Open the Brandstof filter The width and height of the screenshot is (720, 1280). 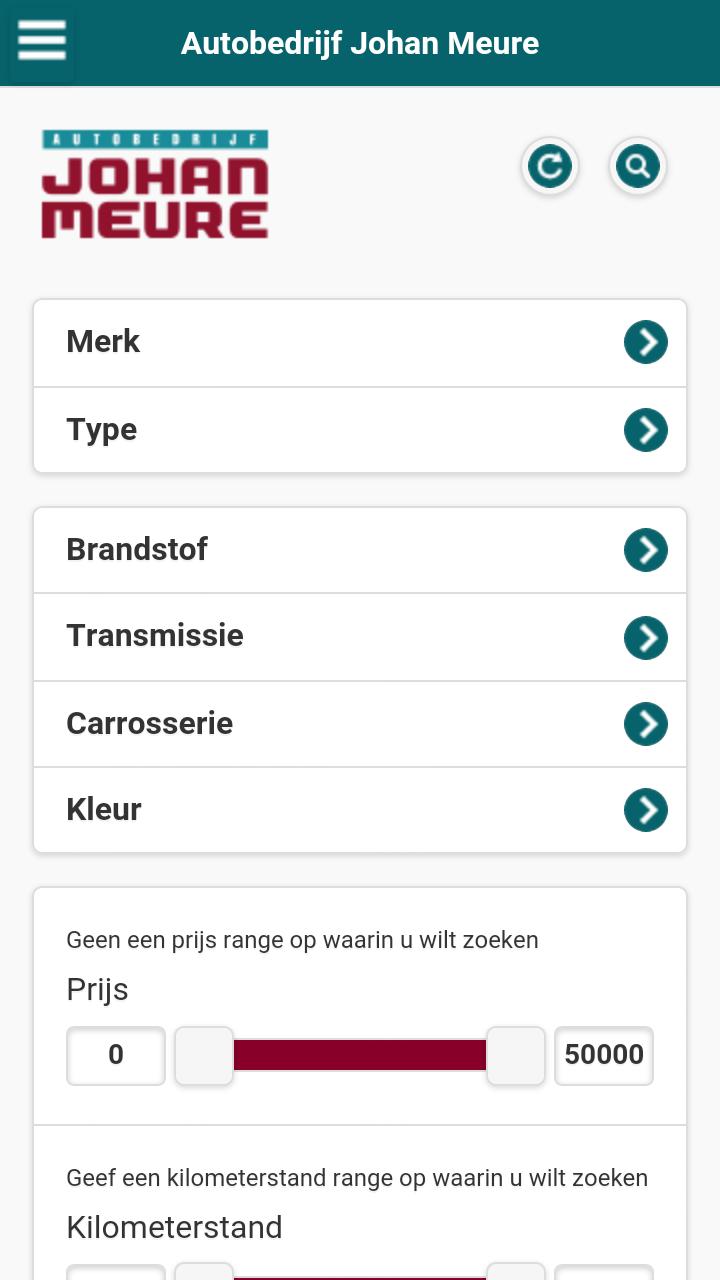300,549
